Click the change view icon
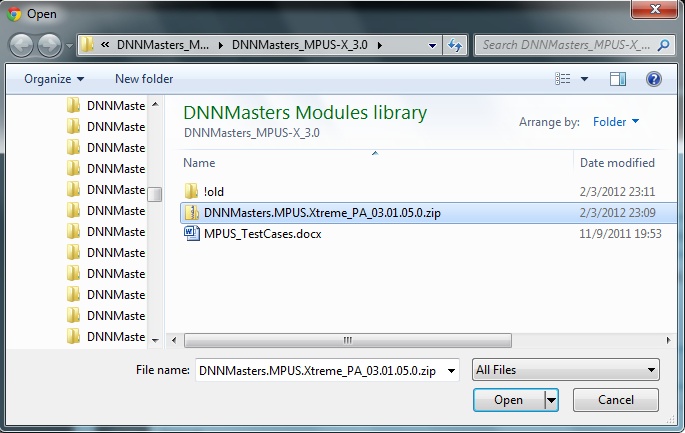 (x=563, y=79)
